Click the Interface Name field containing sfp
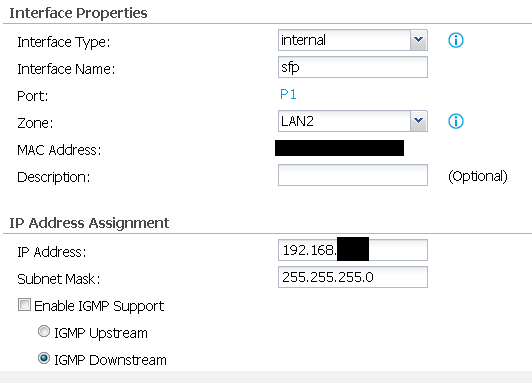Viewport: 532px width, 383px height. tap(353, 67)
